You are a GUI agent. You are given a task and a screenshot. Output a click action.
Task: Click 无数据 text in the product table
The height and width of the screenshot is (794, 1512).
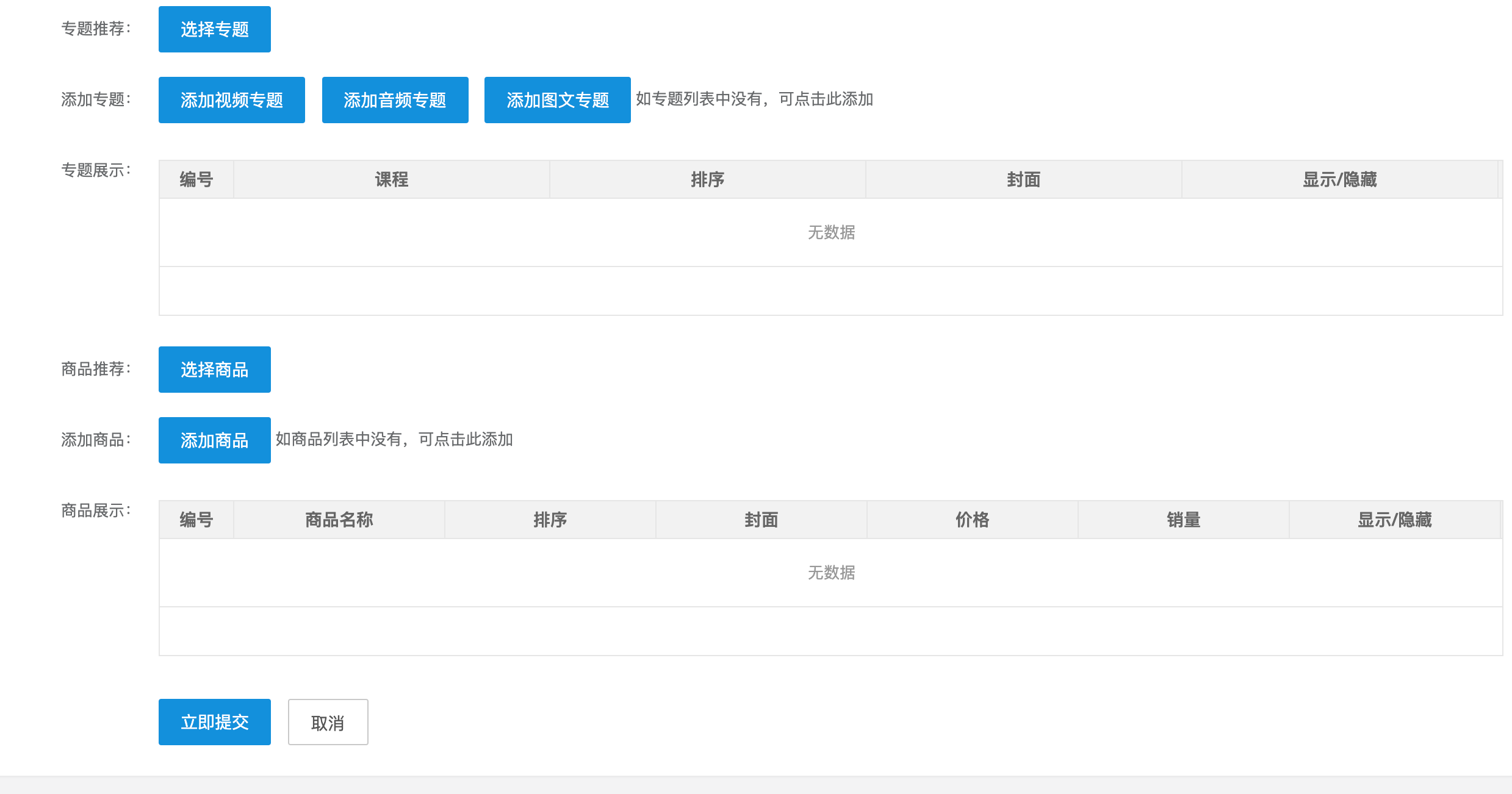pyautogui.click(x=832, y=573)
